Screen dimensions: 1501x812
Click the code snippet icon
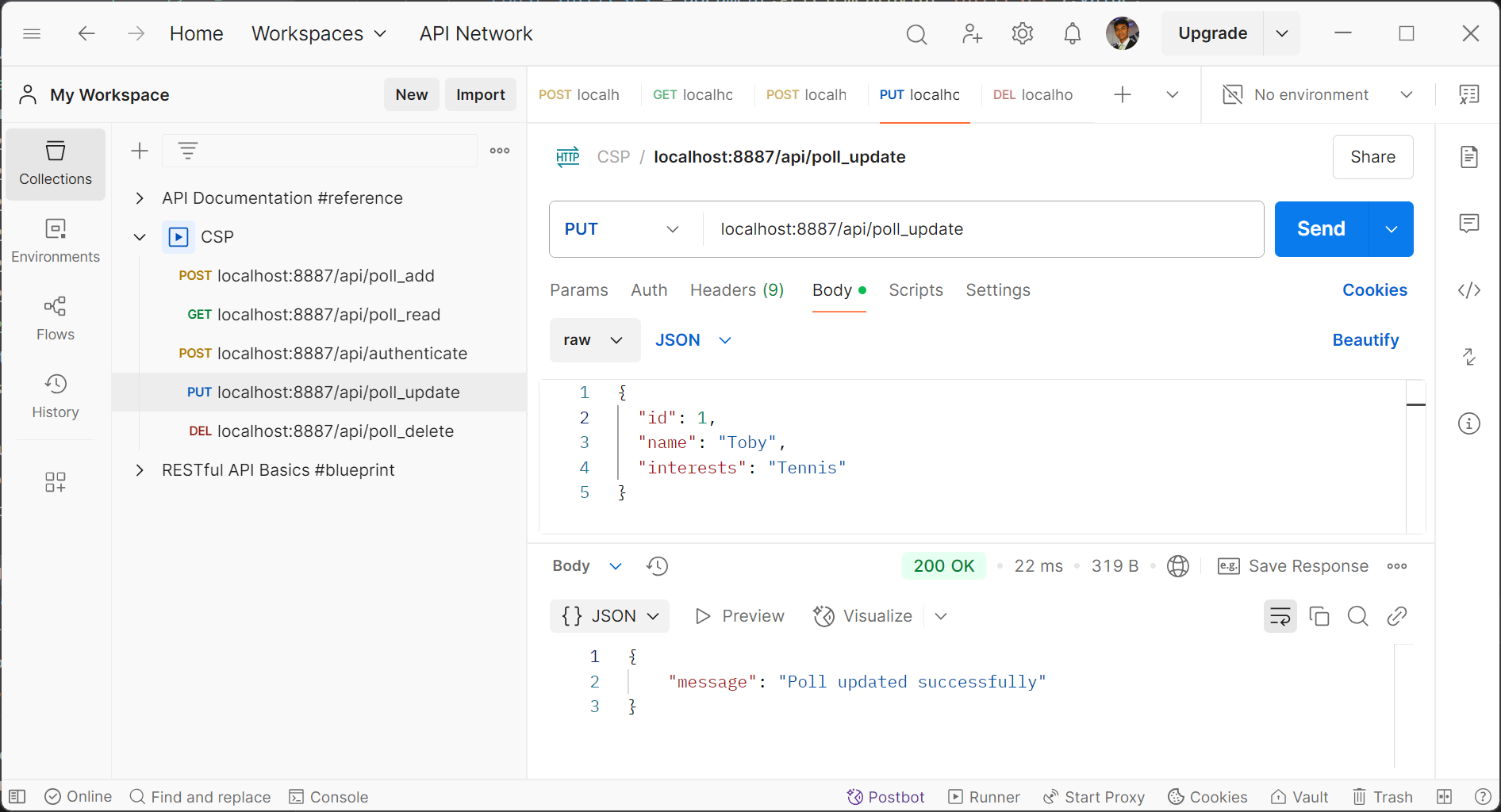(1468, 290)
